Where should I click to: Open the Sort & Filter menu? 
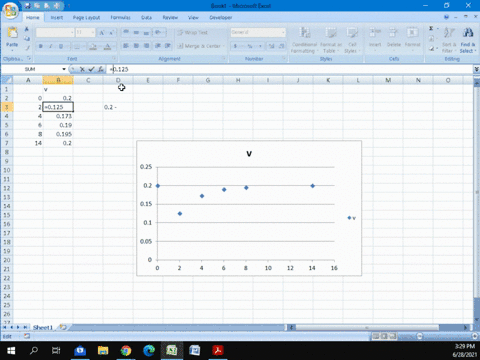click(x=448, y=40)
